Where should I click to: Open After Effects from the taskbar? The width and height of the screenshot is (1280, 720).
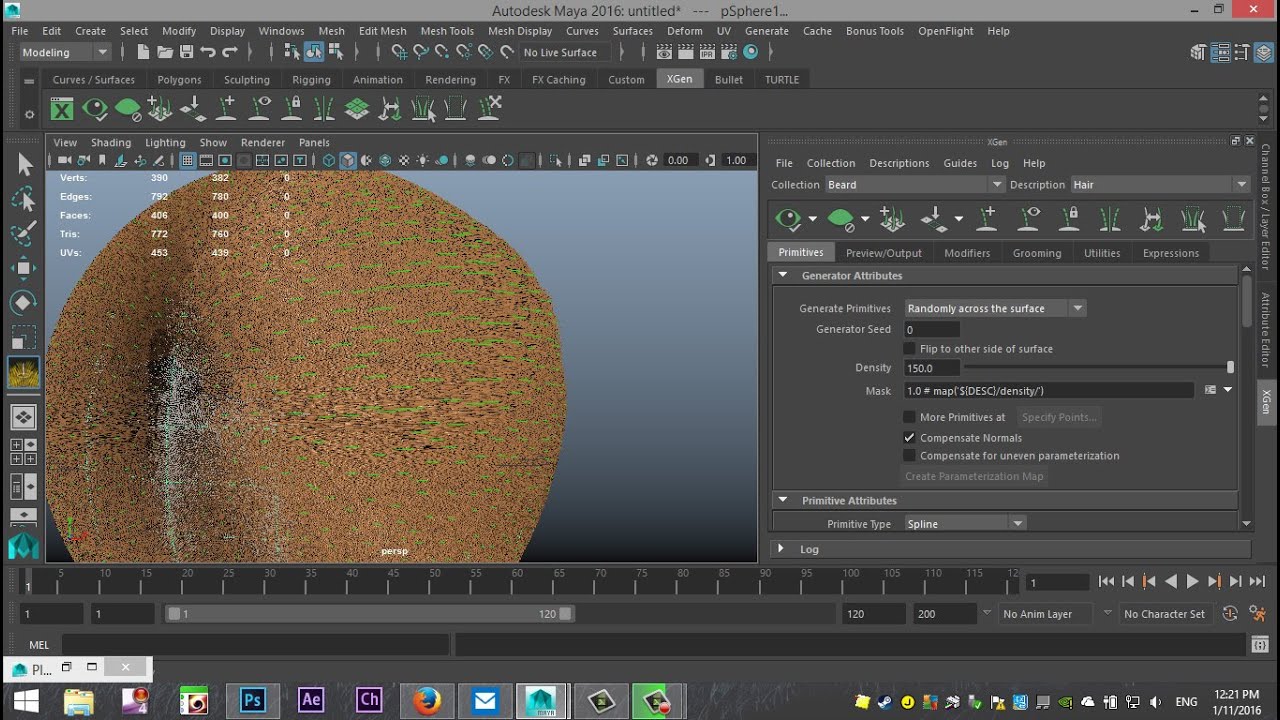(x=310, y=700)
